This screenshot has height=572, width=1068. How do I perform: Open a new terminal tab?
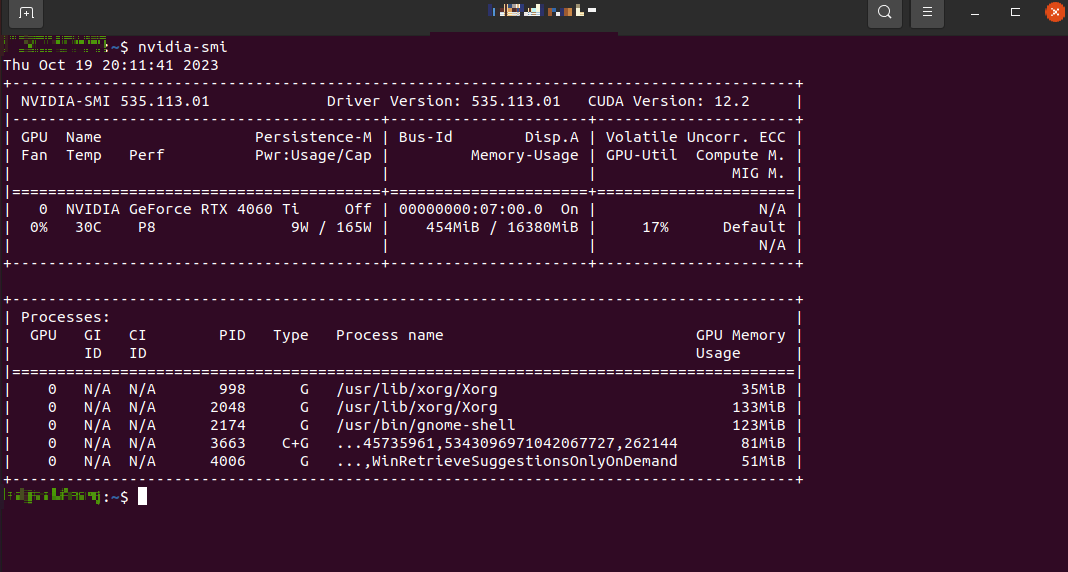[26, 13]
